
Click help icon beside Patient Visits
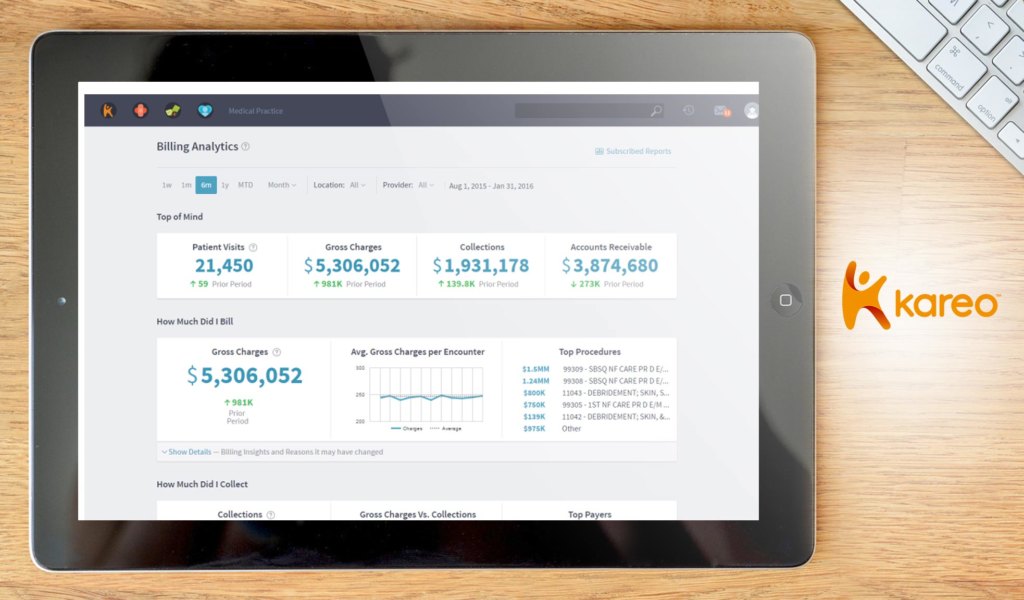point(253,247)
